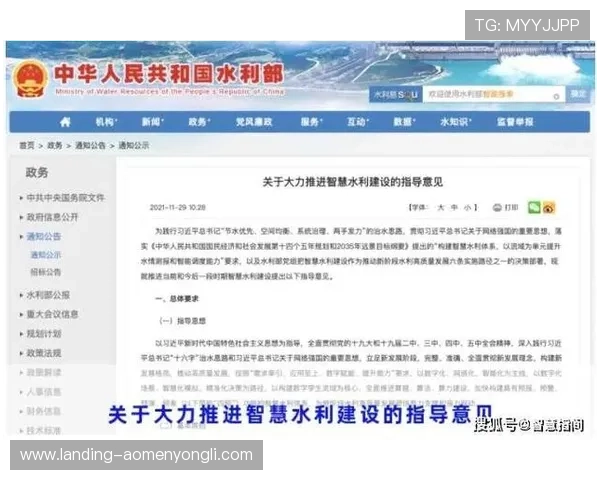Click the national emblem logo
This screenshot has height=480, width=600.
click(30, 79)
